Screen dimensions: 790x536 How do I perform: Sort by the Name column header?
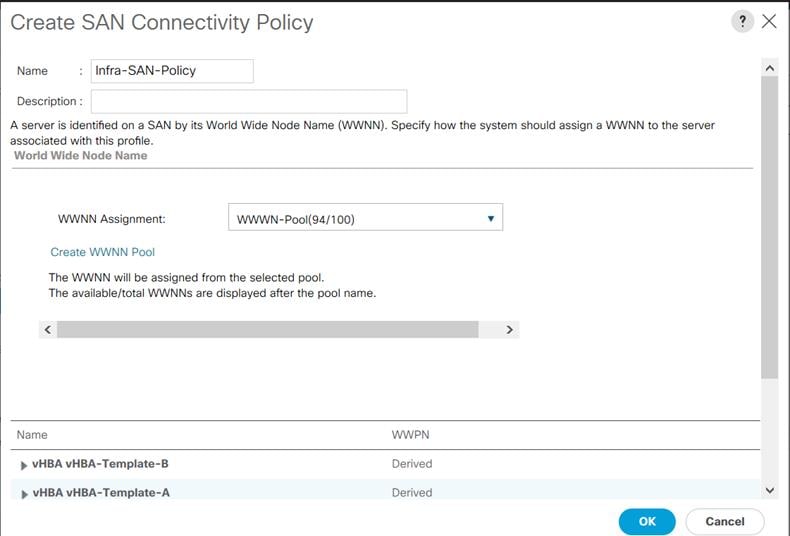[x=32, y=435]
